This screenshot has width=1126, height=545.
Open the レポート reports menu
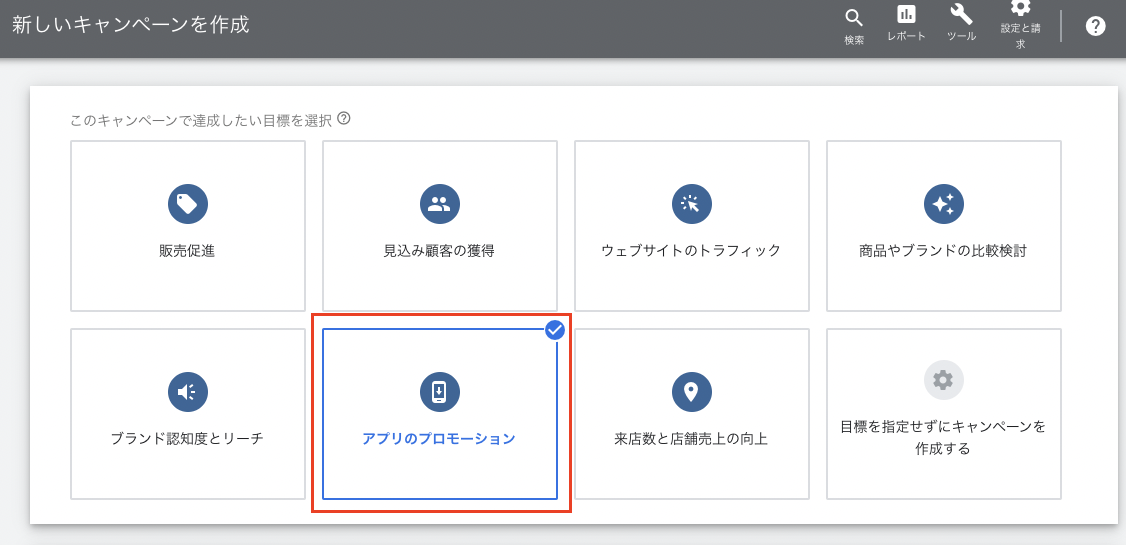(906, 22)
